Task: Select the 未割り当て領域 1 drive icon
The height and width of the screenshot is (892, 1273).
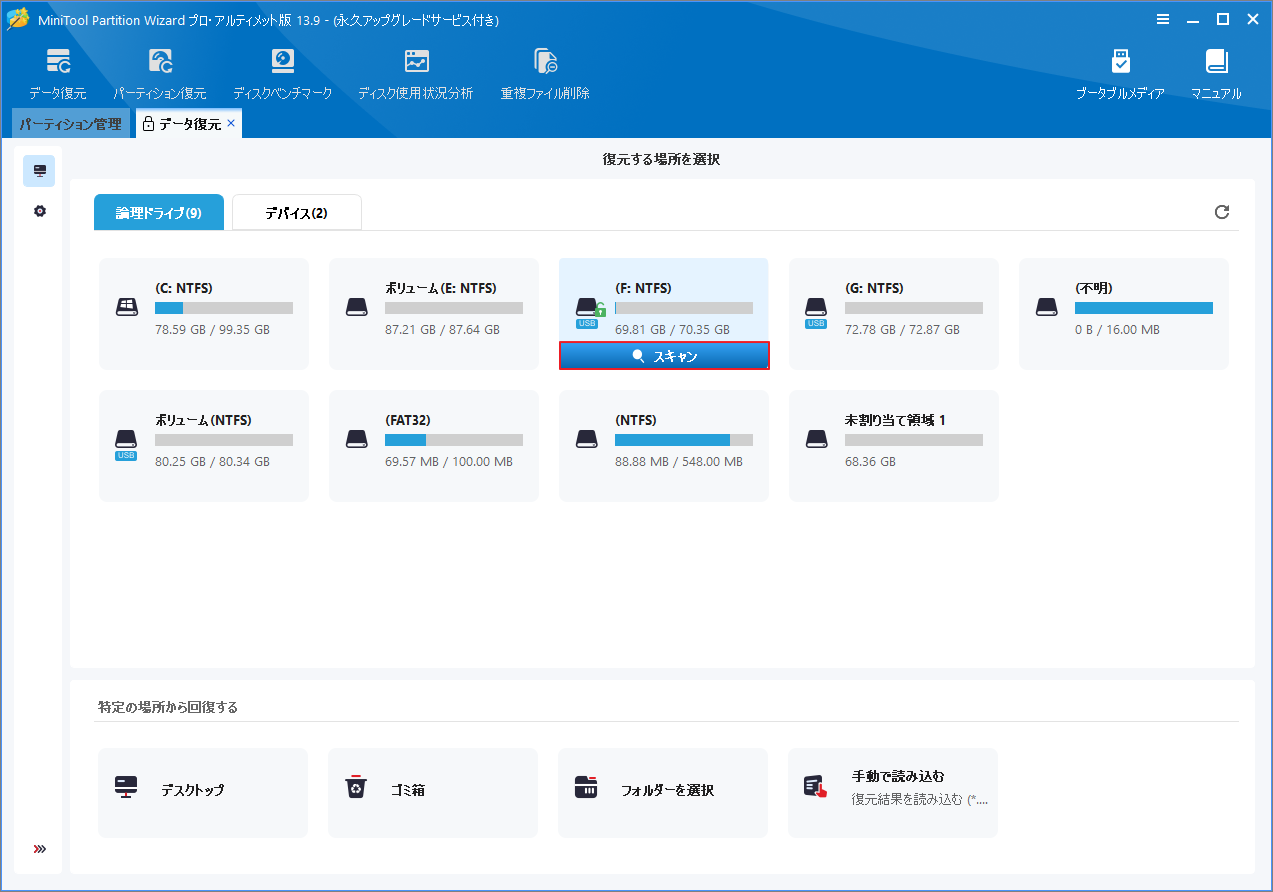Action: [817, 440]
